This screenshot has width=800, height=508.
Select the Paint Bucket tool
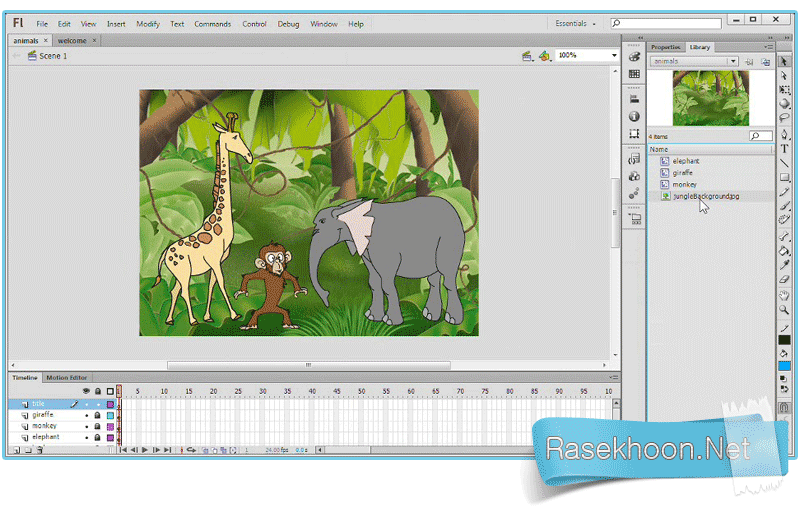[x=784, y=251]
